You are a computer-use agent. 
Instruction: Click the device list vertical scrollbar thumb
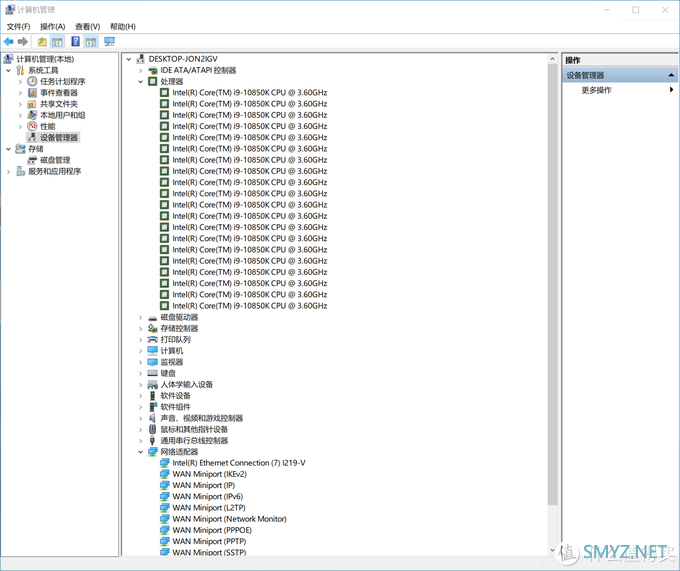coord(552,285)
